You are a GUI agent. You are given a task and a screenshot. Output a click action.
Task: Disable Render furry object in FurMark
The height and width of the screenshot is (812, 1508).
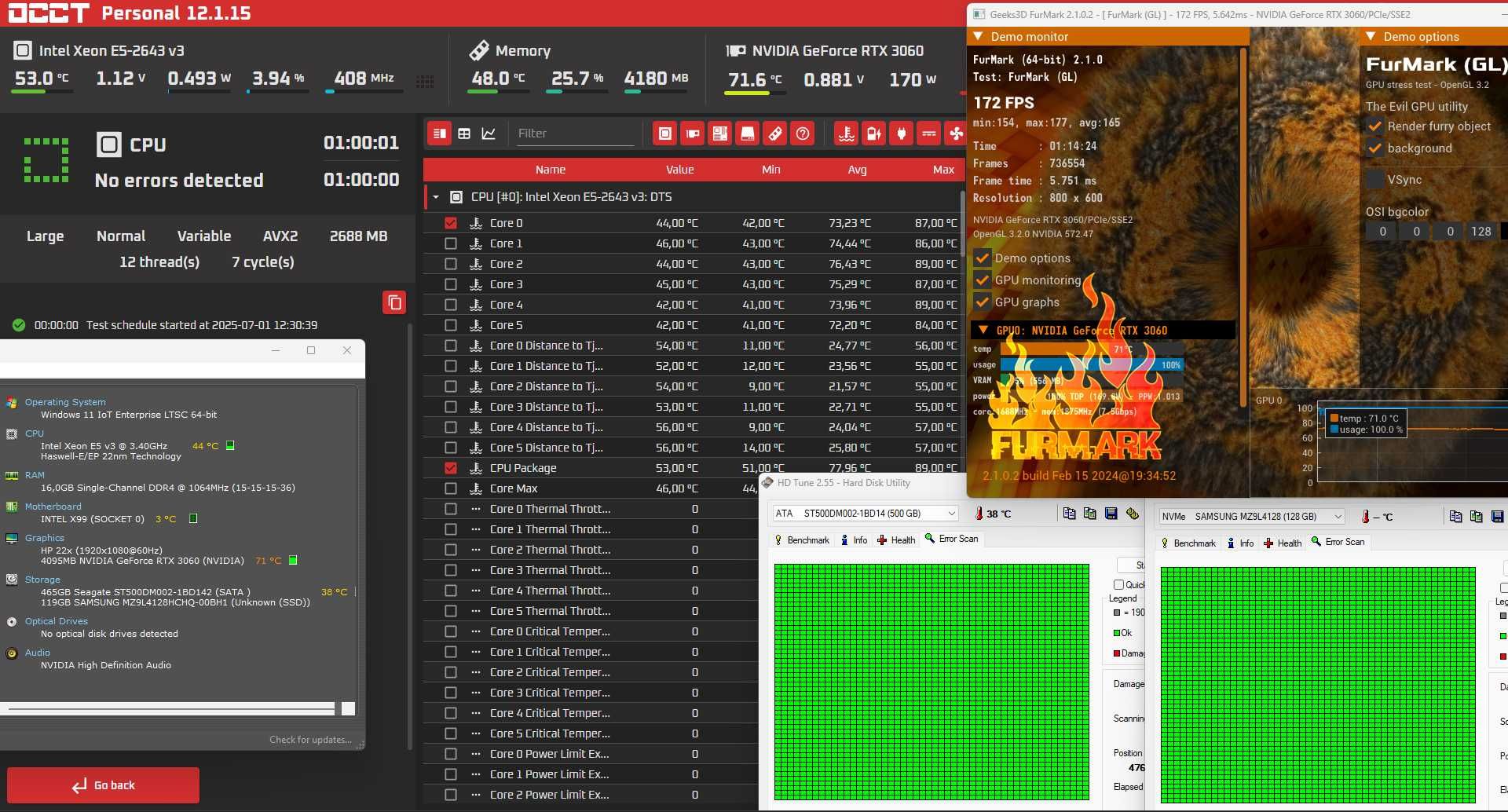pos(1375,126)
